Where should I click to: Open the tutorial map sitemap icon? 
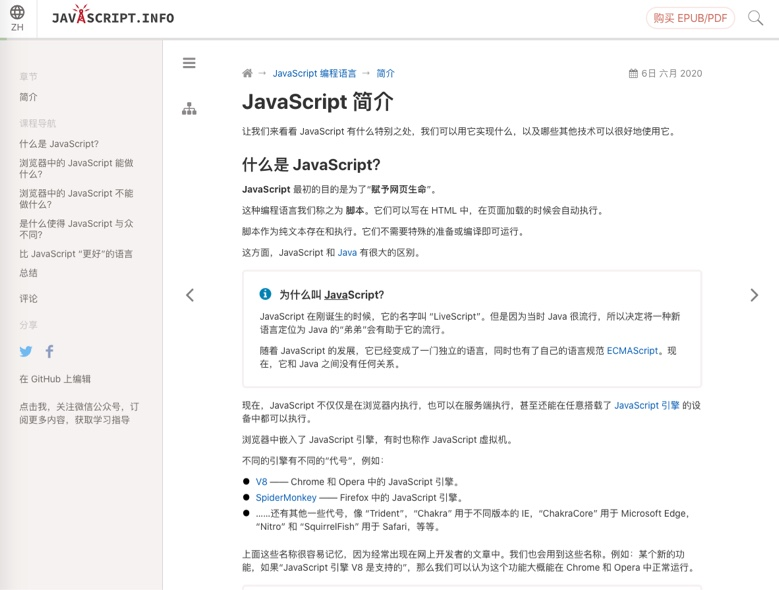point(189,108)
